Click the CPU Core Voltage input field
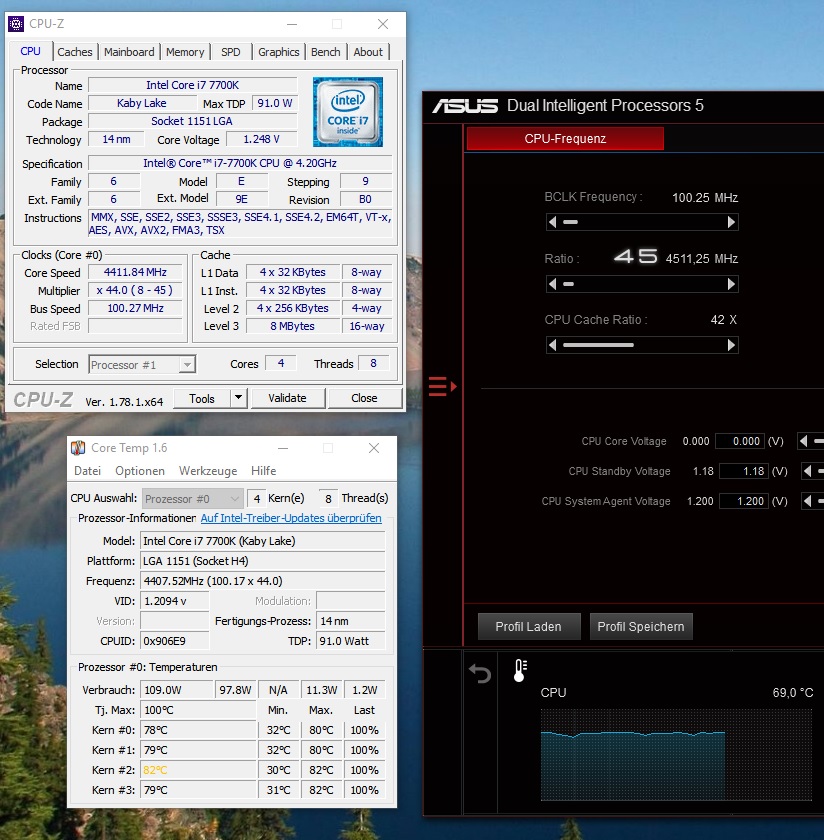 740,441
